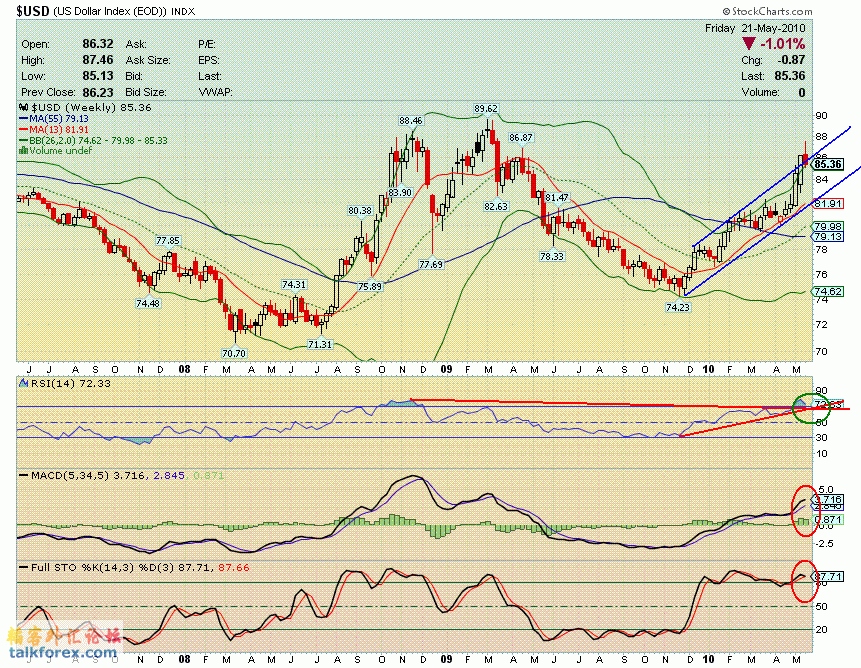Click the EPS label
Screen dimensions: 861x668
pos(209,60)
